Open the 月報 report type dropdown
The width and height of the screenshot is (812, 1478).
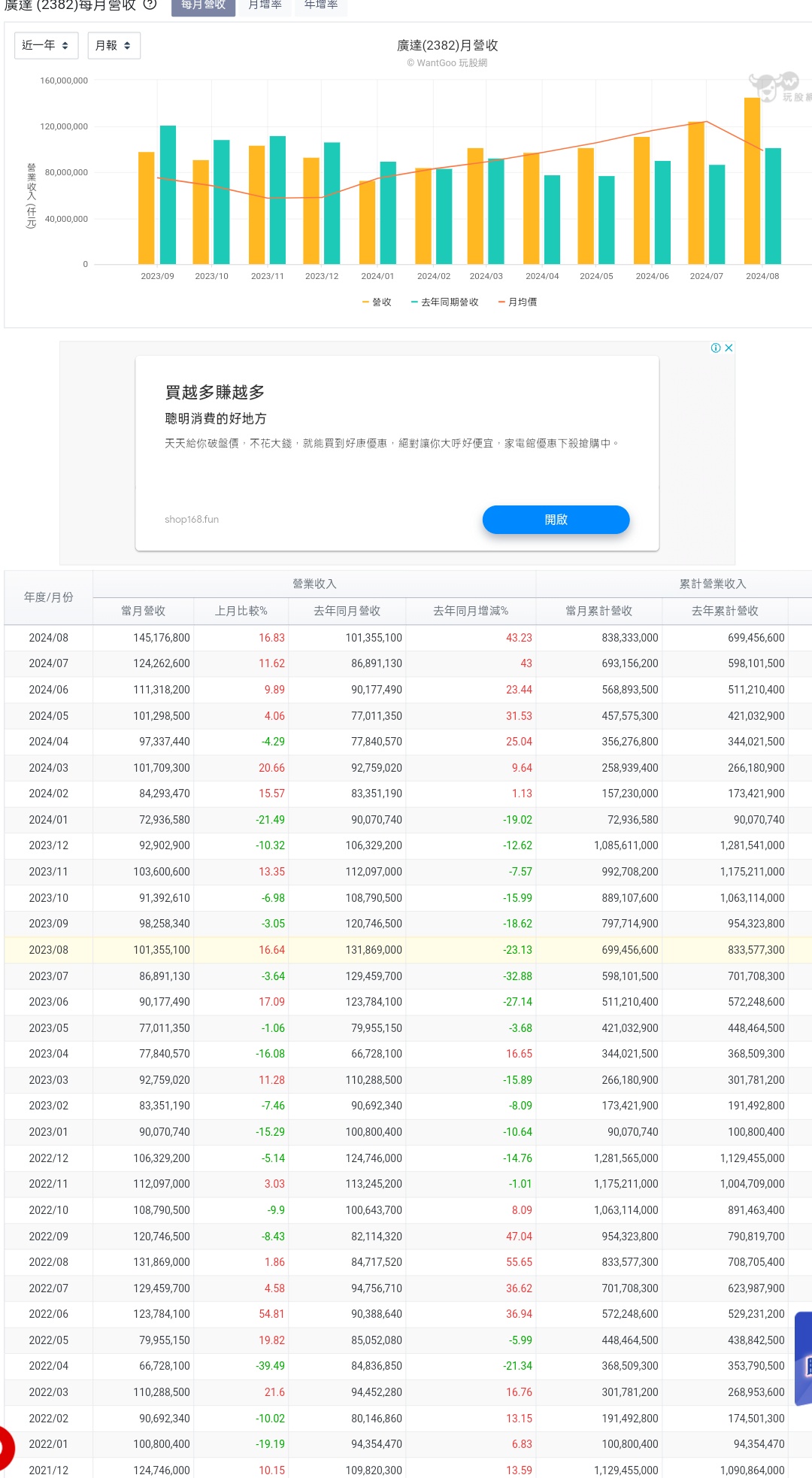(114, 45)
